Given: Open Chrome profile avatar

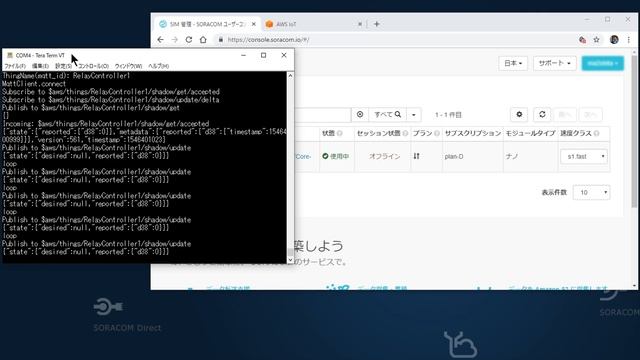Looking at the screenshot, I should (614, 40).
